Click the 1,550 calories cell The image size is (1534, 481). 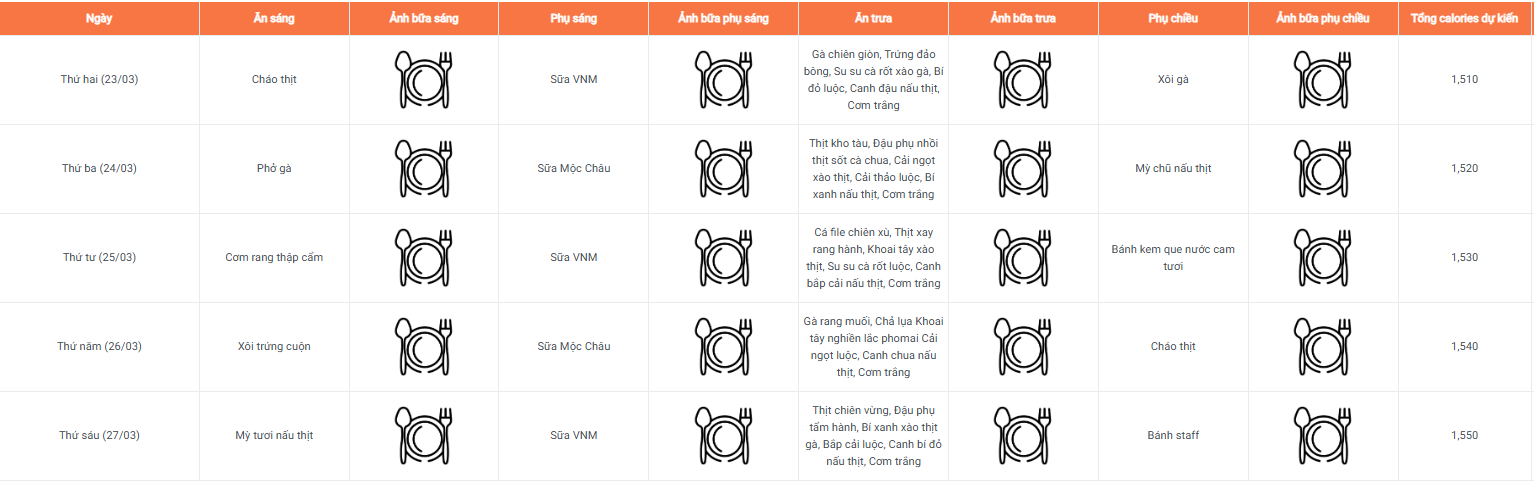1464,435
